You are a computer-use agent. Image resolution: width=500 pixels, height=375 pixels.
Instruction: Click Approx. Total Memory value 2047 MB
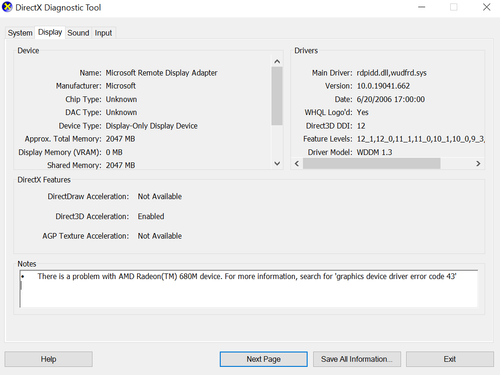(x=120, y=139)
